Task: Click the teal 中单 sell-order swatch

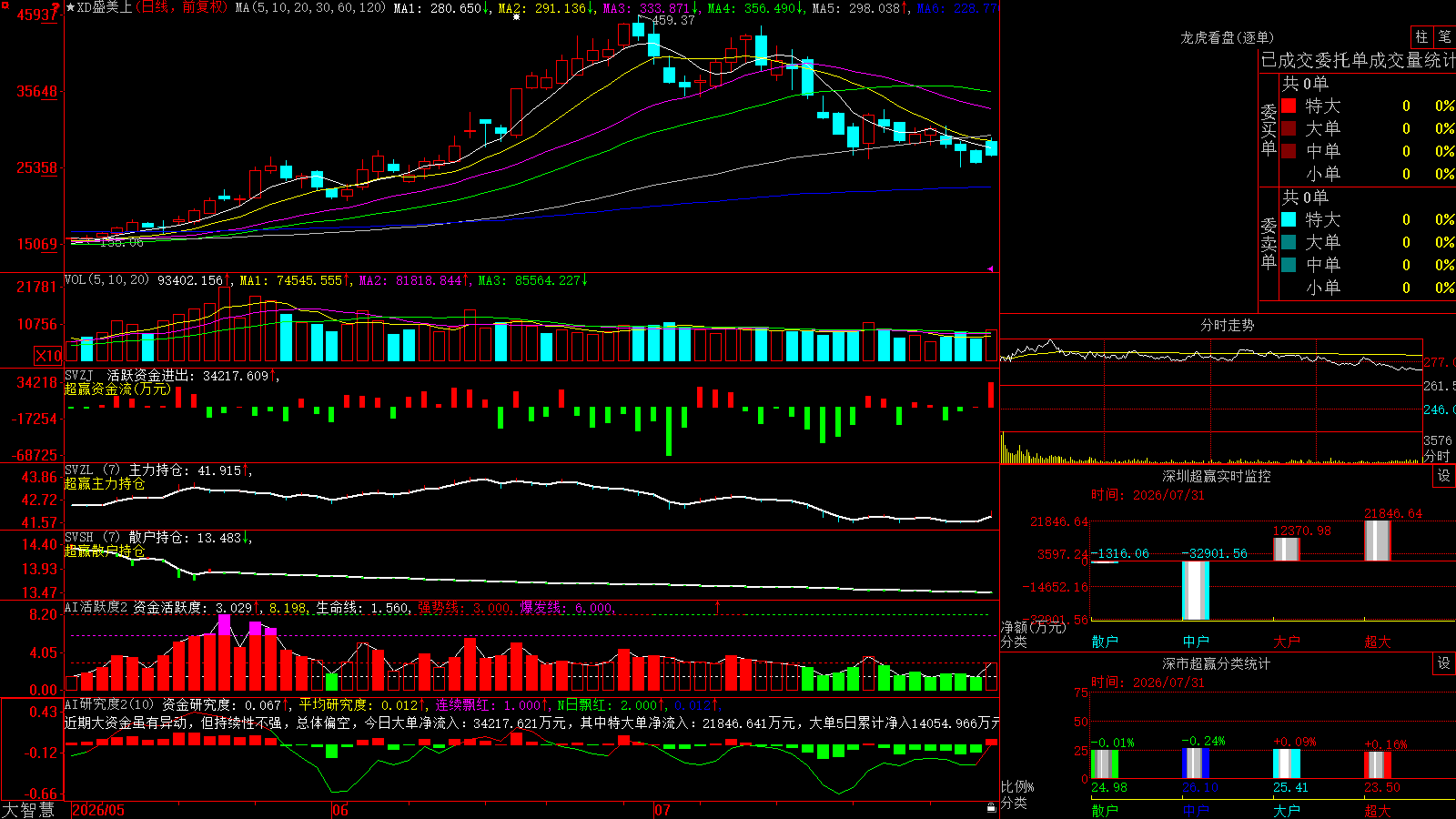Action: coord(1289,265)
